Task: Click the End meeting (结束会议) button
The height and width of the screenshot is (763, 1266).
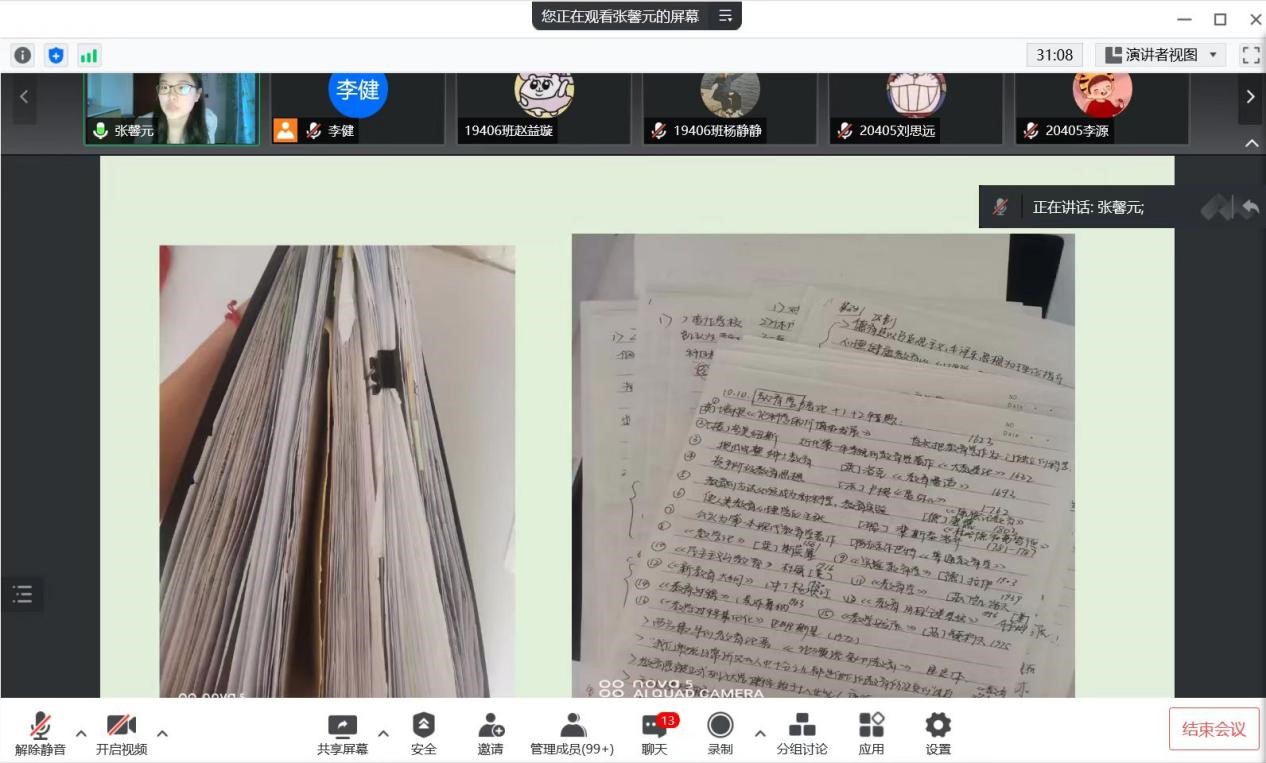Action: click(1213, 729)
